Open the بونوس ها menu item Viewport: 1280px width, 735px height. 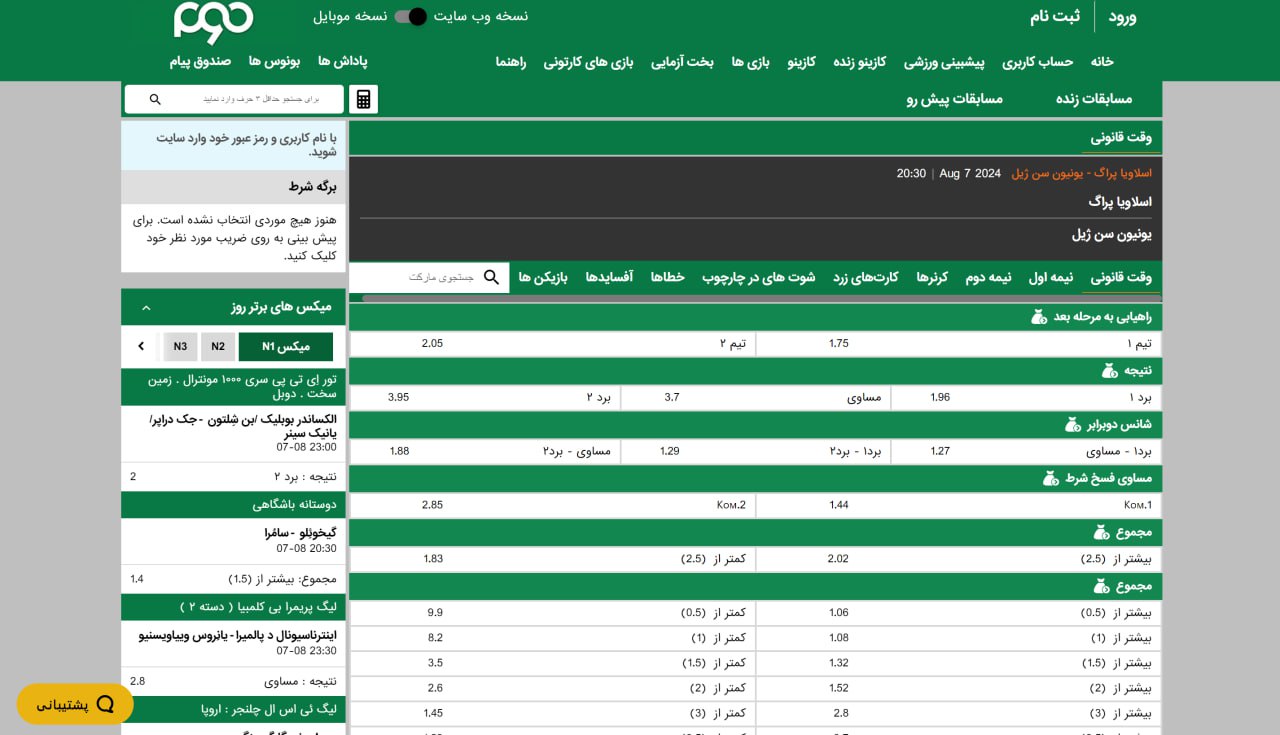[x=274, y=61]
